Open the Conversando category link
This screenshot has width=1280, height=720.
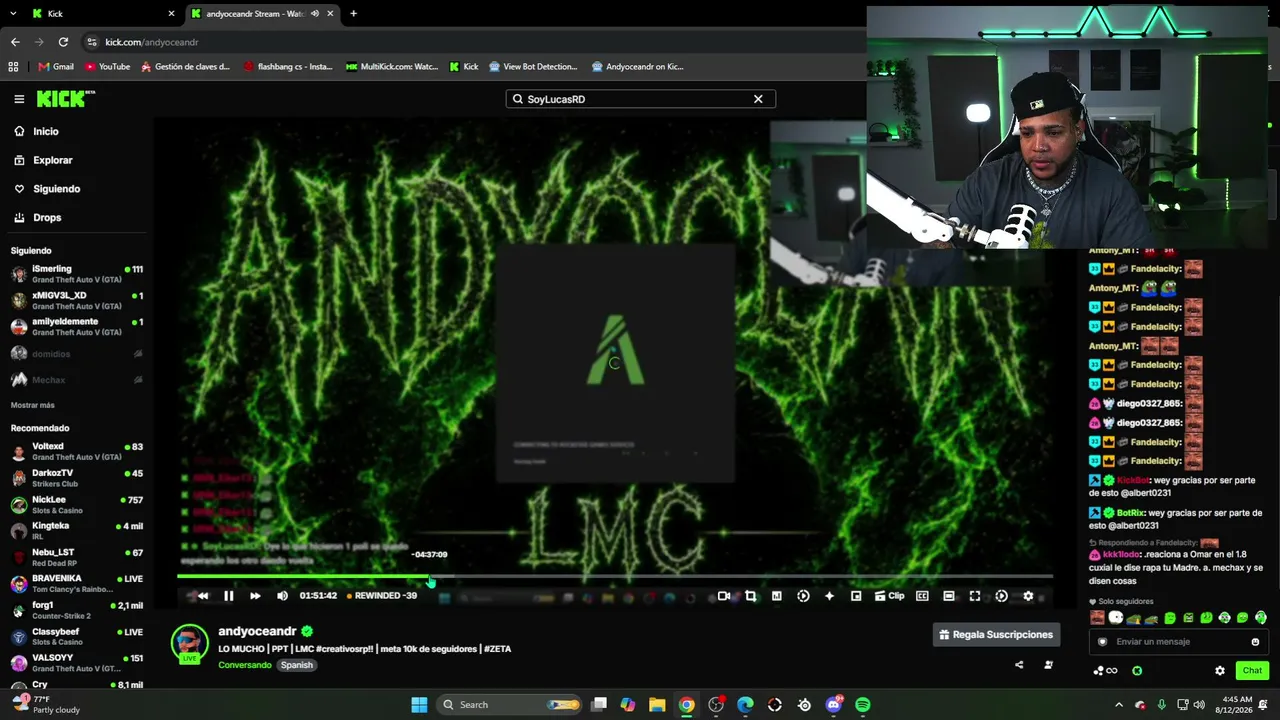(245, 665)
